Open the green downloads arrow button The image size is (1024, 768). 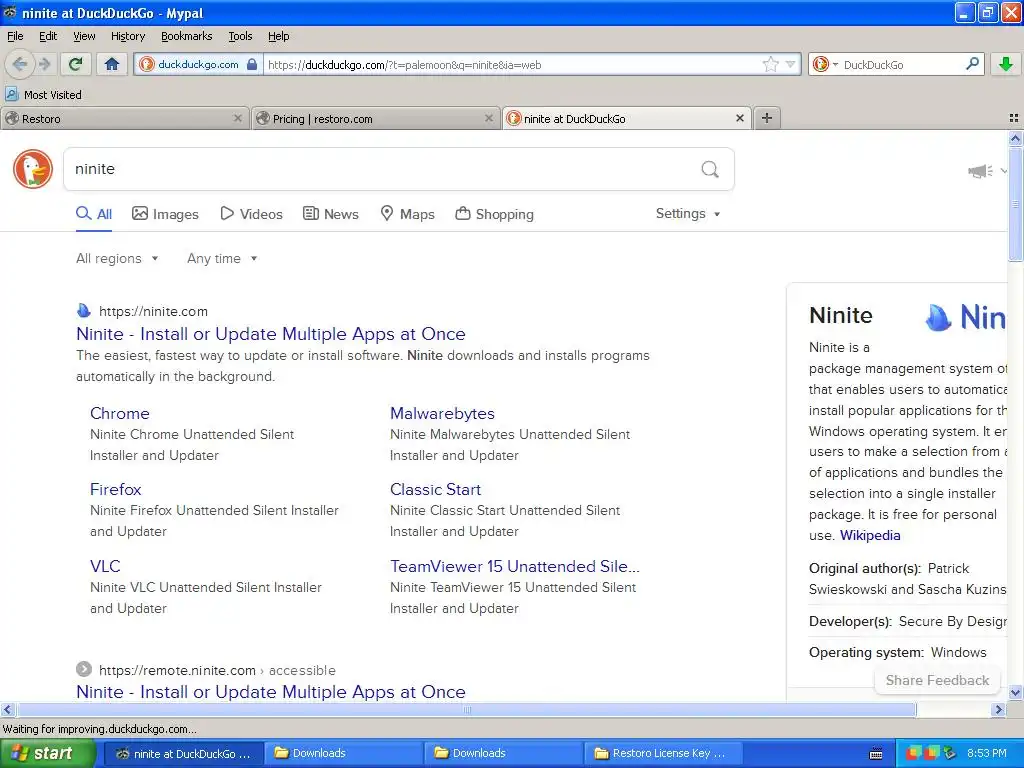(1006, 64)
